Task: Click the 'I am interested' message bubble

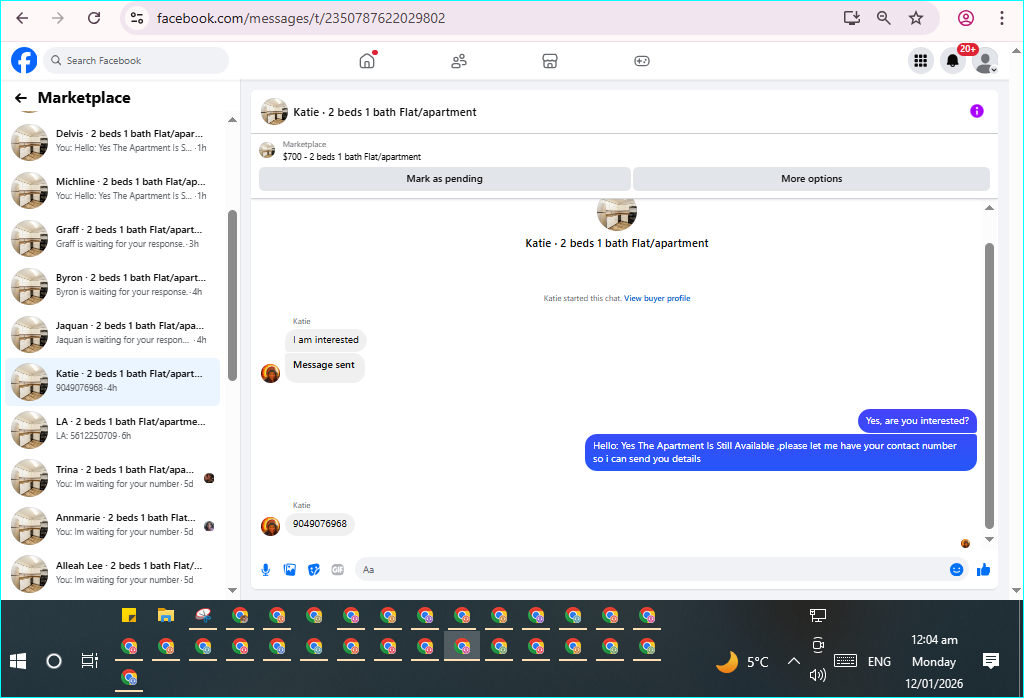Action: 326,340
